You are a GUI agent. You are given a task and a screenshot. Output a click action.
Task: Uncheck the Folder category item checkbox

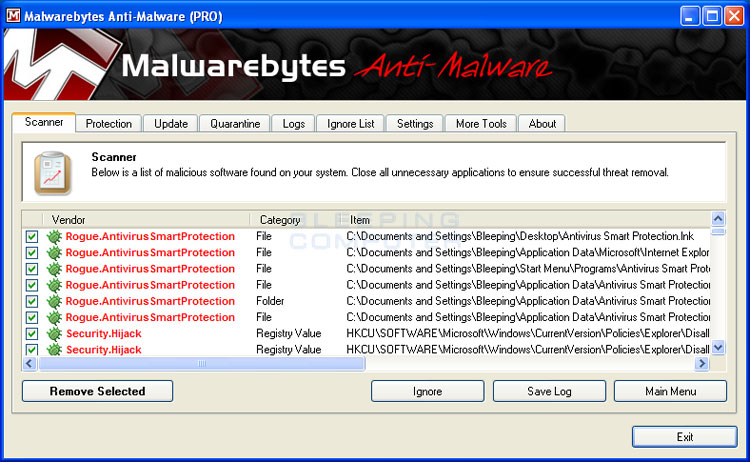[x=32, y=301]
